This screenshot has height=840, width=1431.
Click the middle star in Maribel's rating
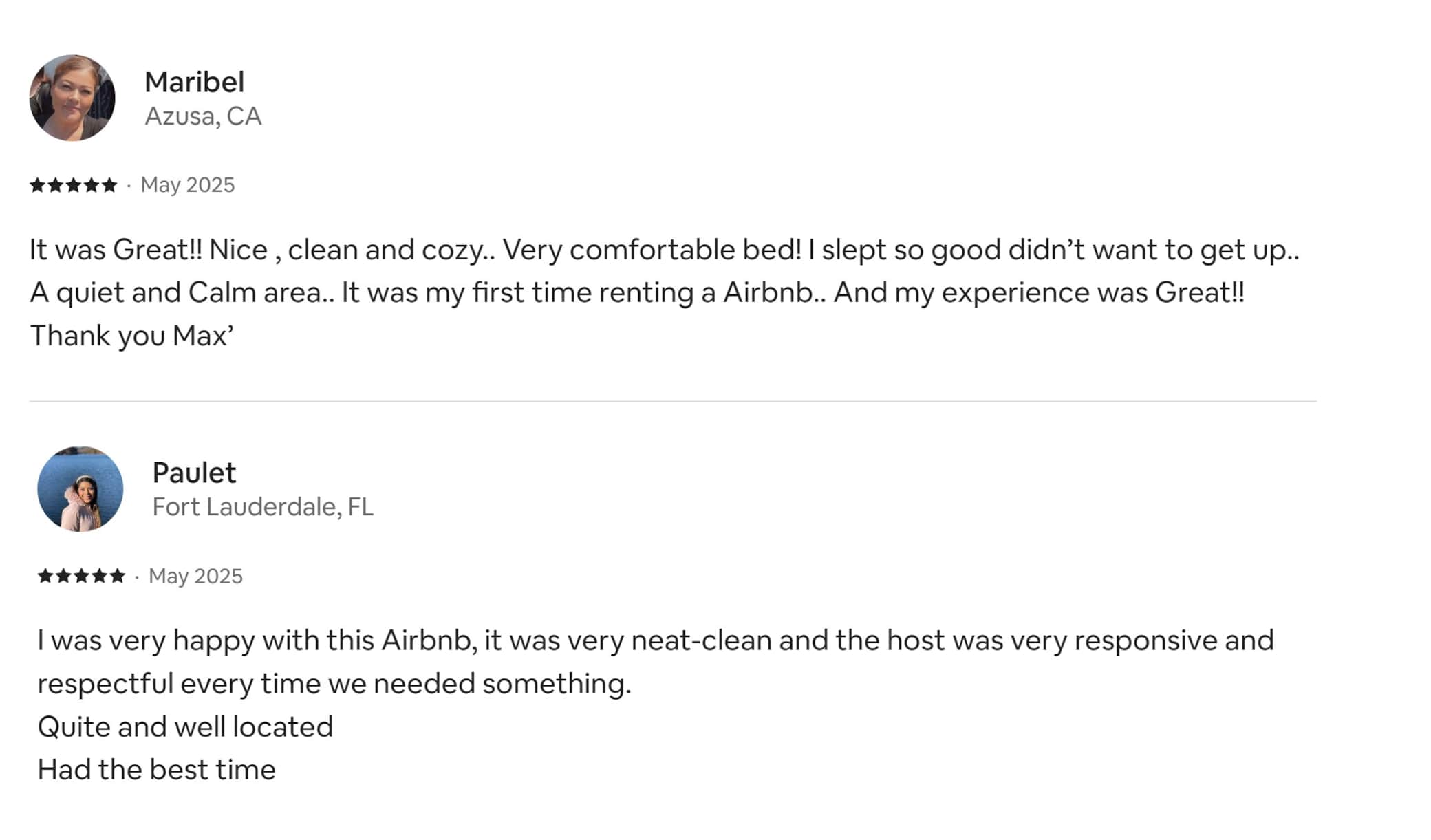click(74, 184)
